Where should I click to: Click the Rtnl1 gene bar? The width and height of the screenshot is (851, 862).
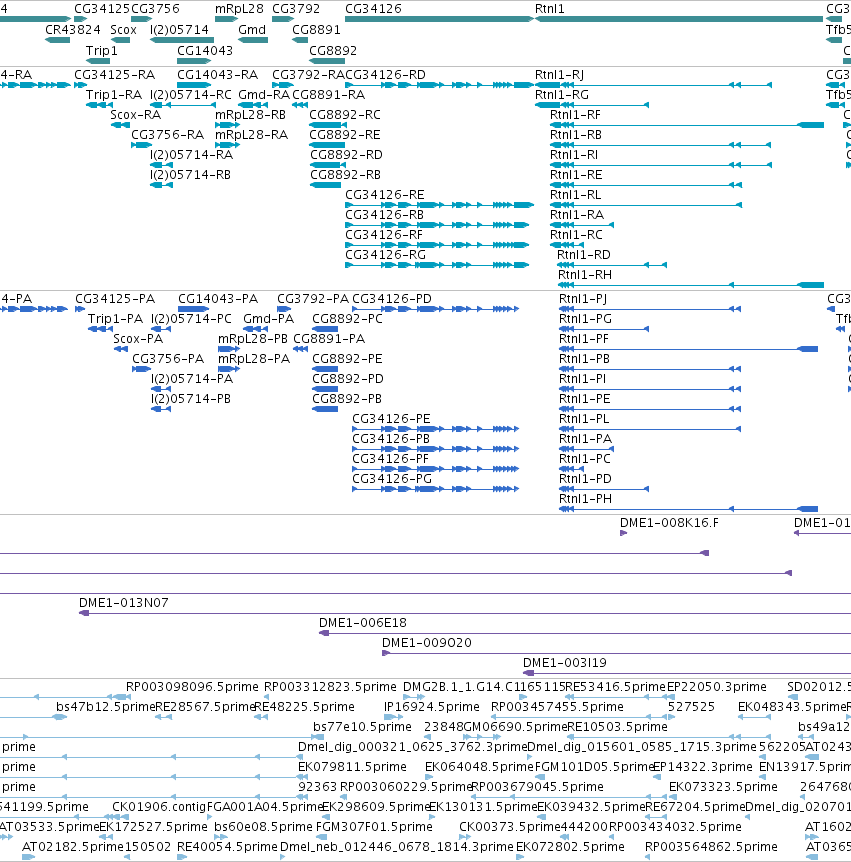(679, 19)
